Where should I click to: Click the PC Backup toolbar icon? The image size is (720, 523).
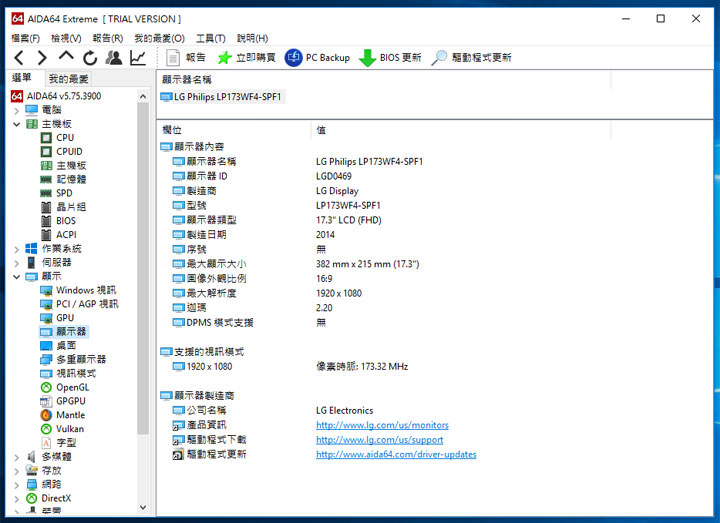click(294, 58)
